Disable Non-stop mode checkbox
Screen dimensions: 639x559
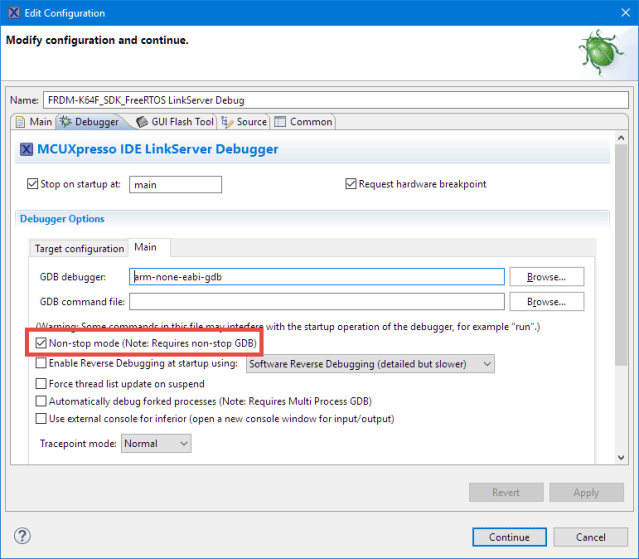[41, 343]
